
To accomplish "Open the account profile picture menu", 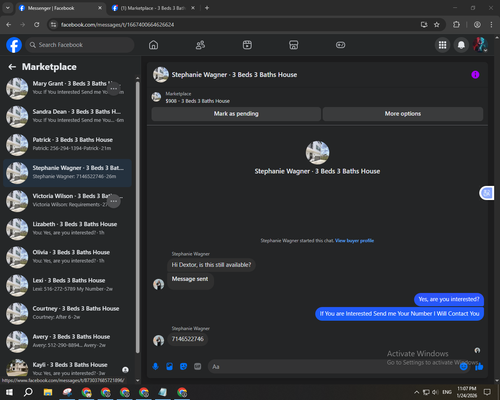I will pyautogui.click(x=480, y=45).
